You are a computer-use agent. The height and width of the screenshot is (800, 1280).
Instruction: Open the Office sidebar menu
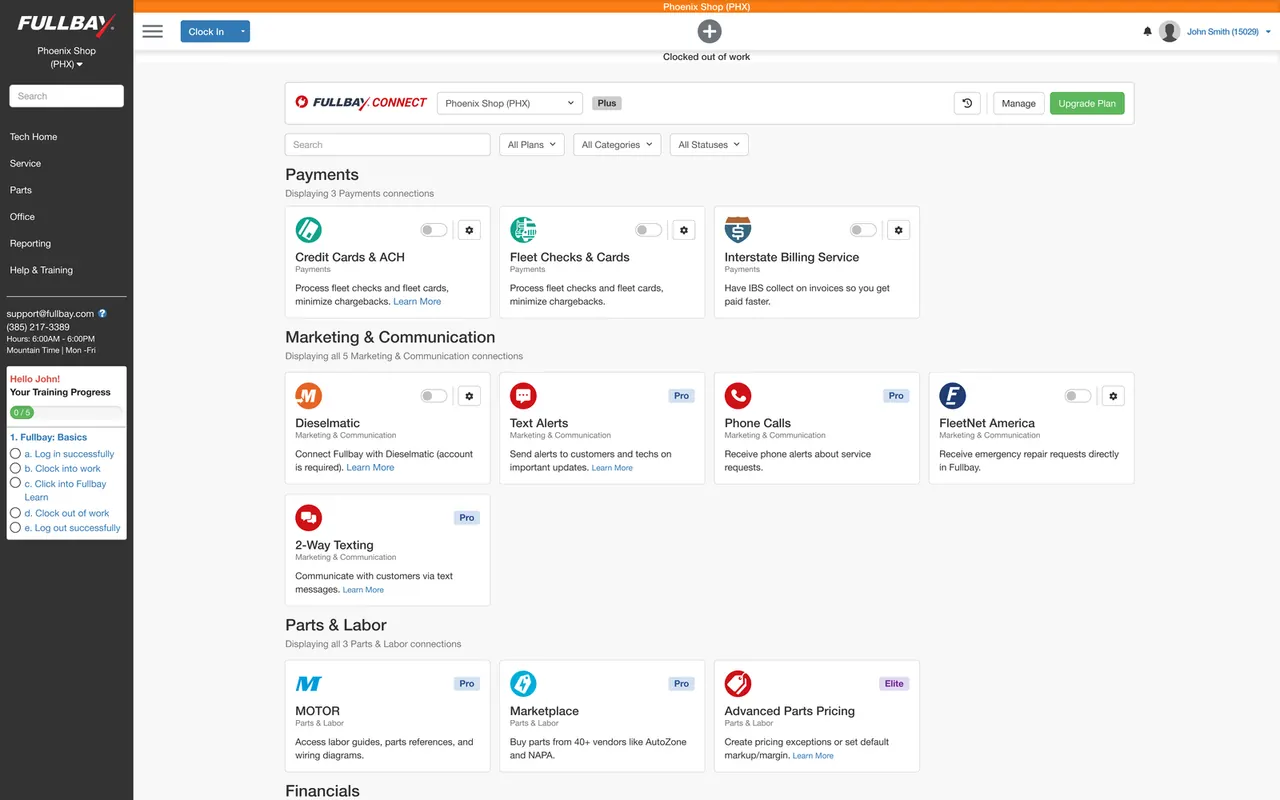tap(22, 217)
